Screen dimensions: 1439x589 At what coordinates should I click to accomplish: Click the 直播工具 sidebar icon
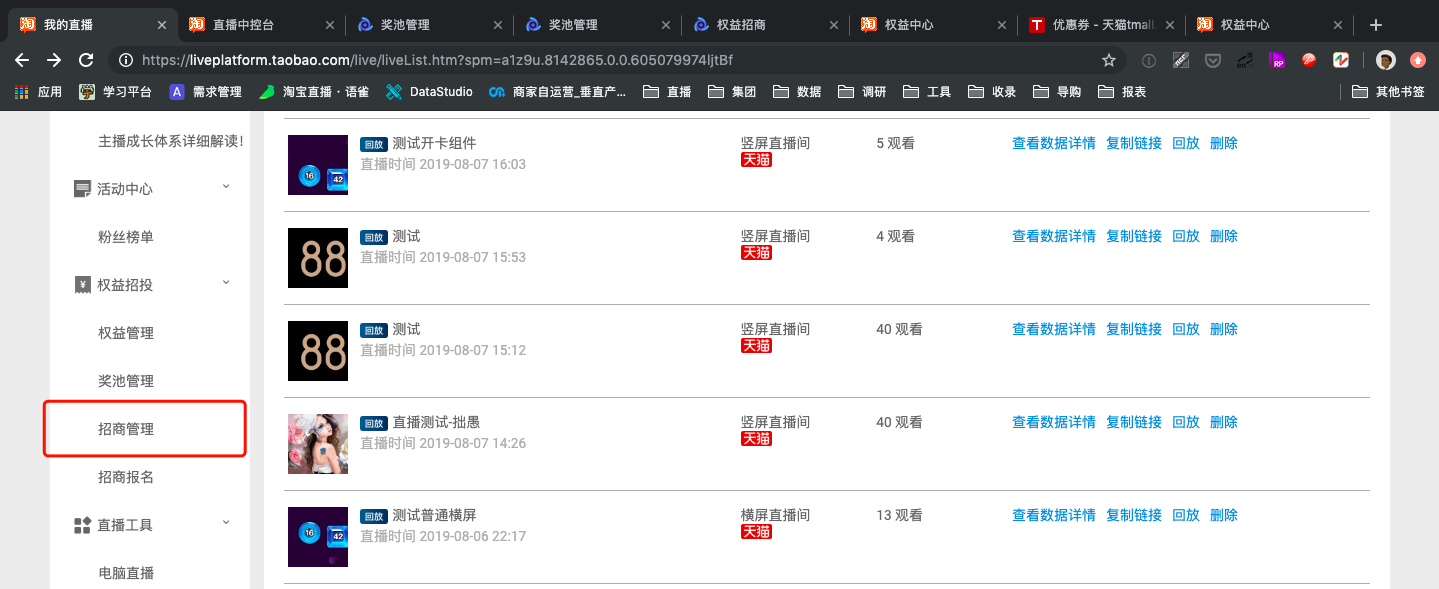click(83, 525)
